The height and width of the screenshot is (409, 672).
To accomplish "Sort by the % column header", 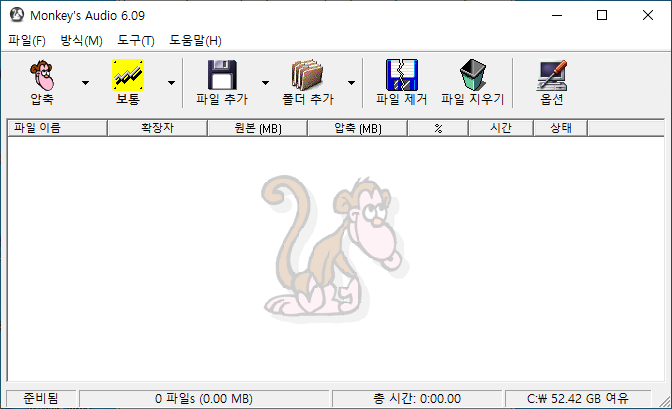I will [438, 128].
